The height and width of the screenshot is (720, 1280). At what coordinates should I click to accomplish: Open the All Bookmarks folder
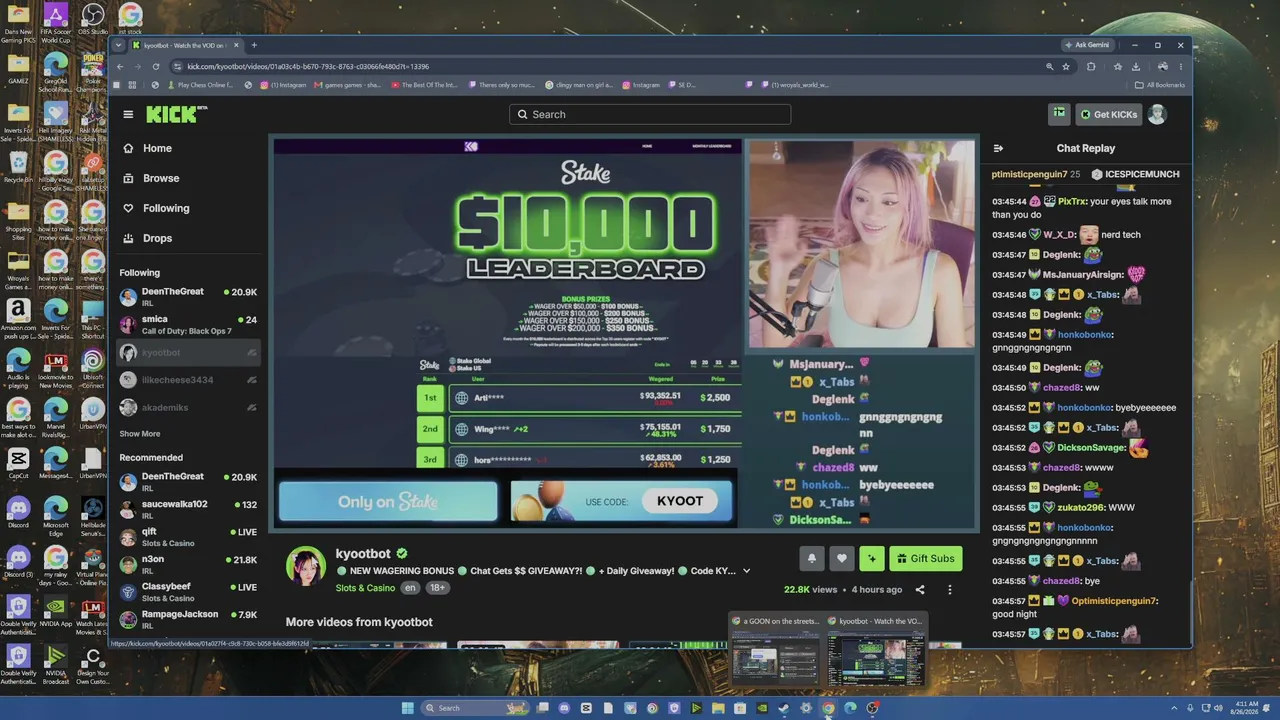click(x=1160, y=85)
